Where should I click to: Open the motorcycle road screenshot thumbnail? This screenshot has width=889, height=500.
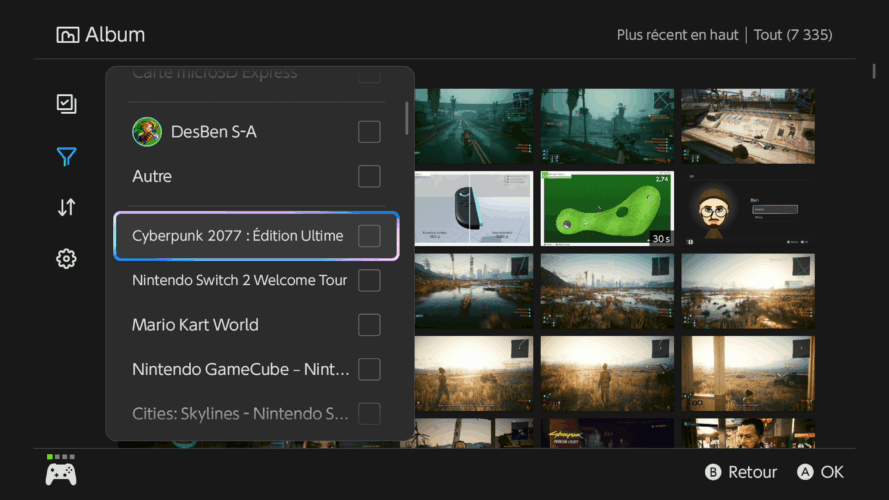pyautogui.click(x=473, y=126)
